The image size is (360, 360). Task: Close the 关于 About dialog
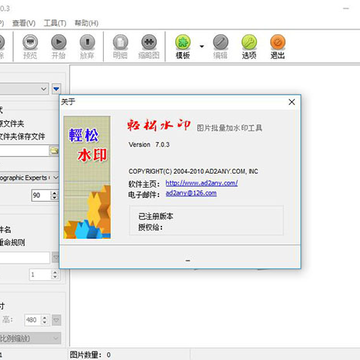click(292, 102)
